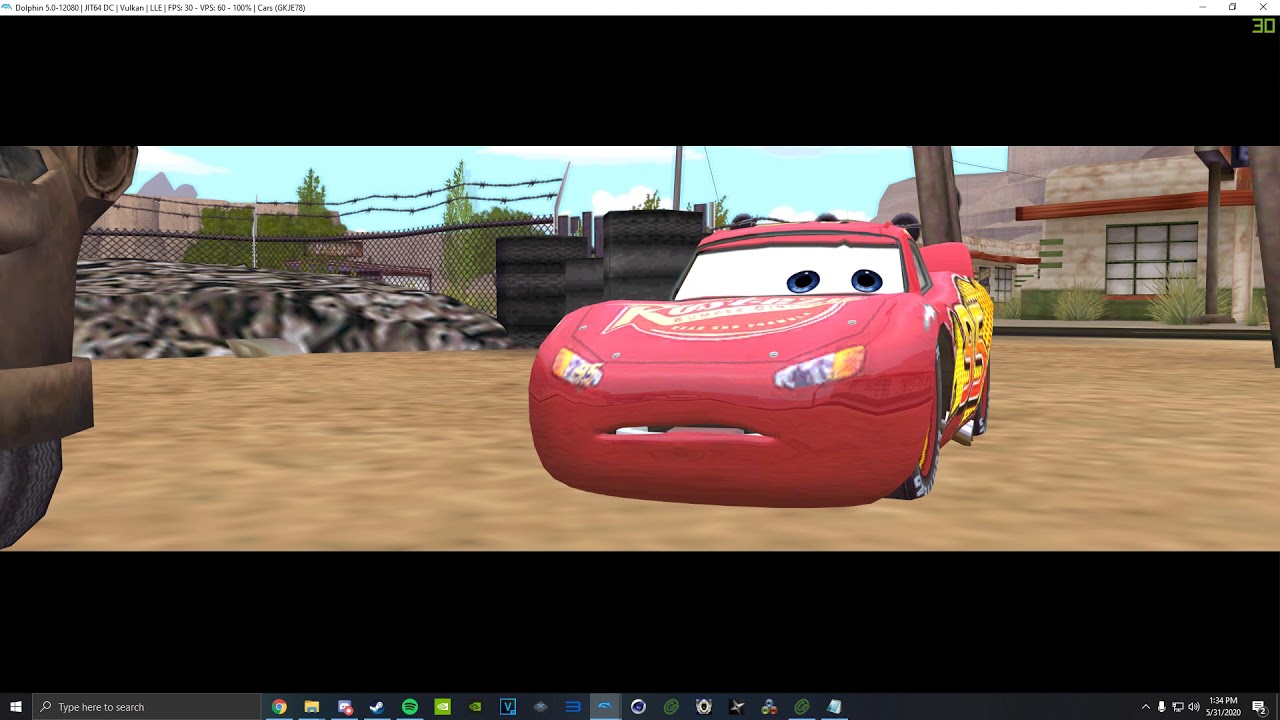Open the Discord taskbar icon with red badge
This screenshot has width=1280, height=720.
point(345,707)
